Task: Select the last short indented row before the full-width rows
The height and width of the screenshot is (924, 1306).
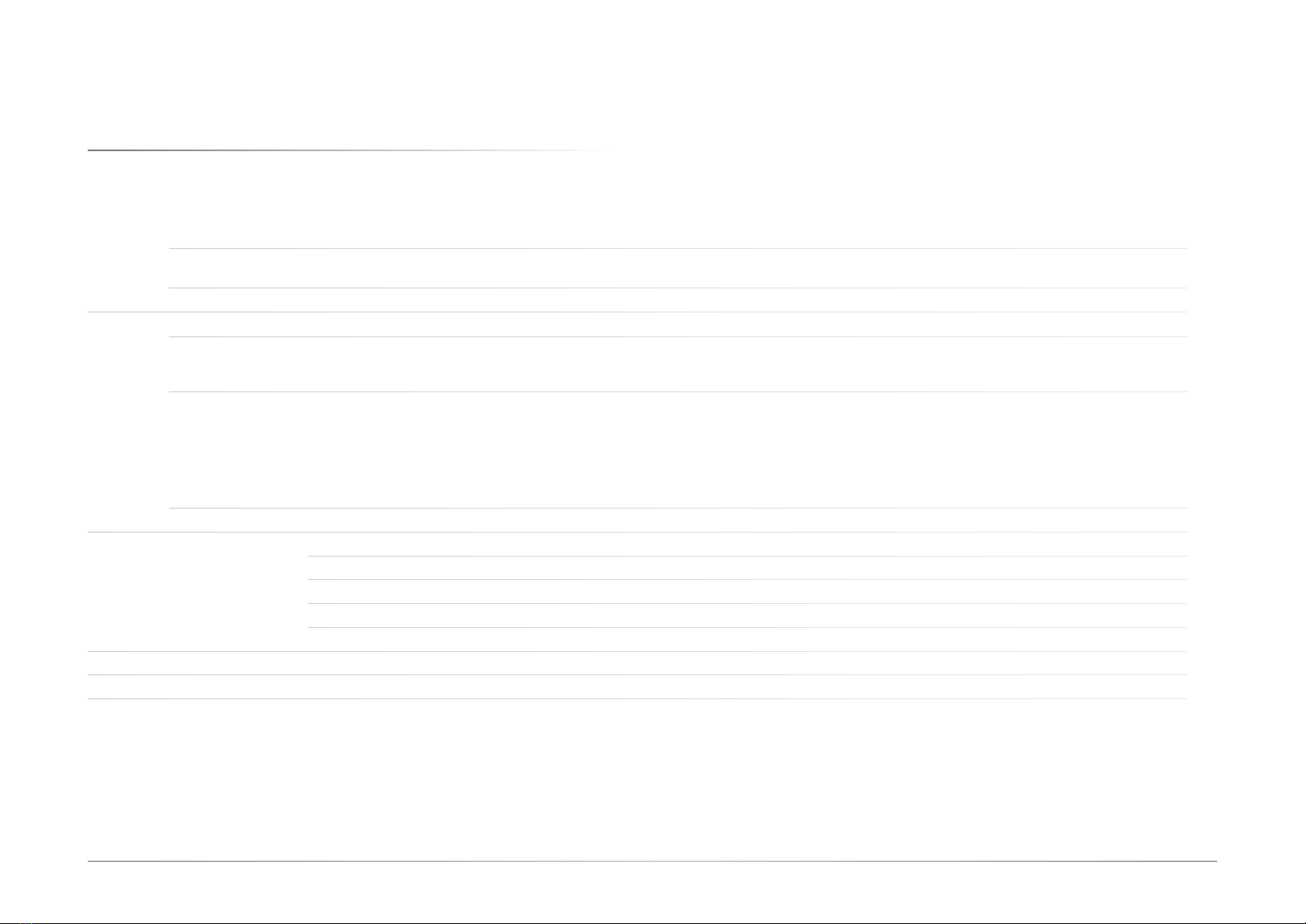Action: click(747, 640)
